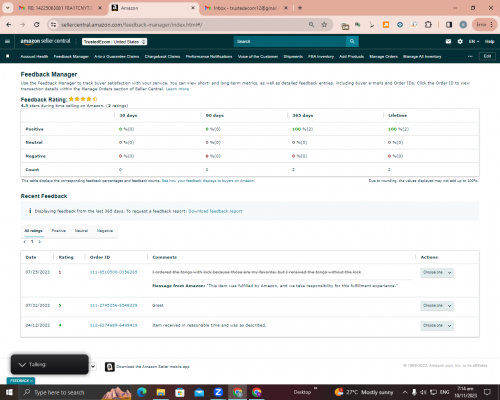Open Microsoft Edge from taskbar

142,392
